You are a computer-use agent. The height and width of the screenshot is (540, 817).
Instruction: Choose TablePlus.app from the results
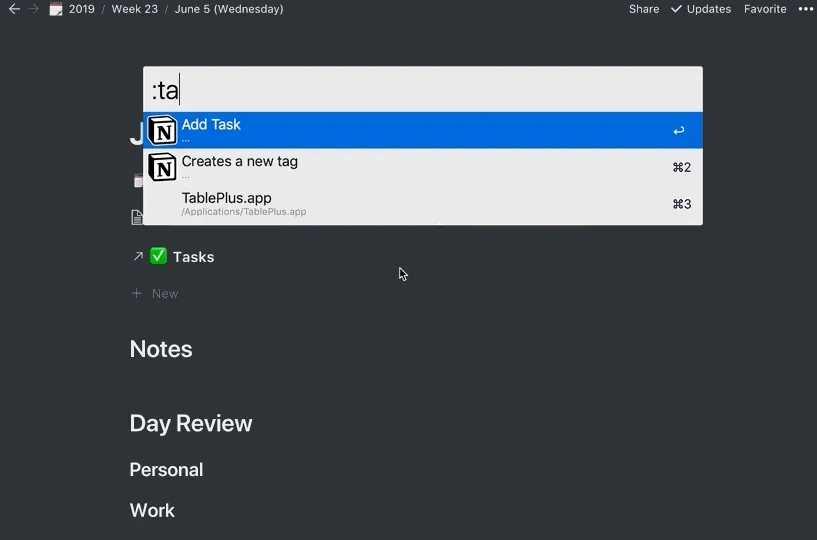click(x=423, y=204)
